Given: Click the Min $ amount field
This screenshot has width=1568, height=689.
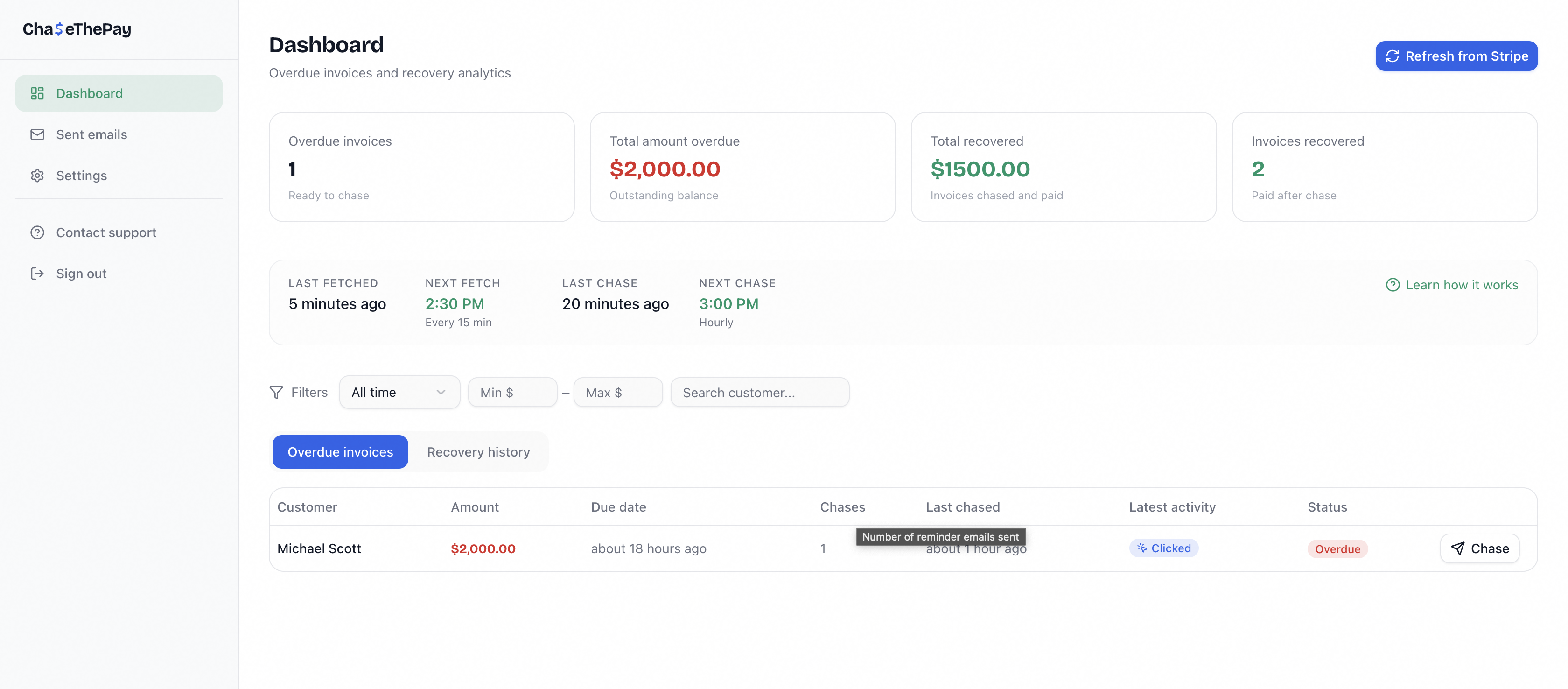Looking at the screenshot, I should (512, 393).
